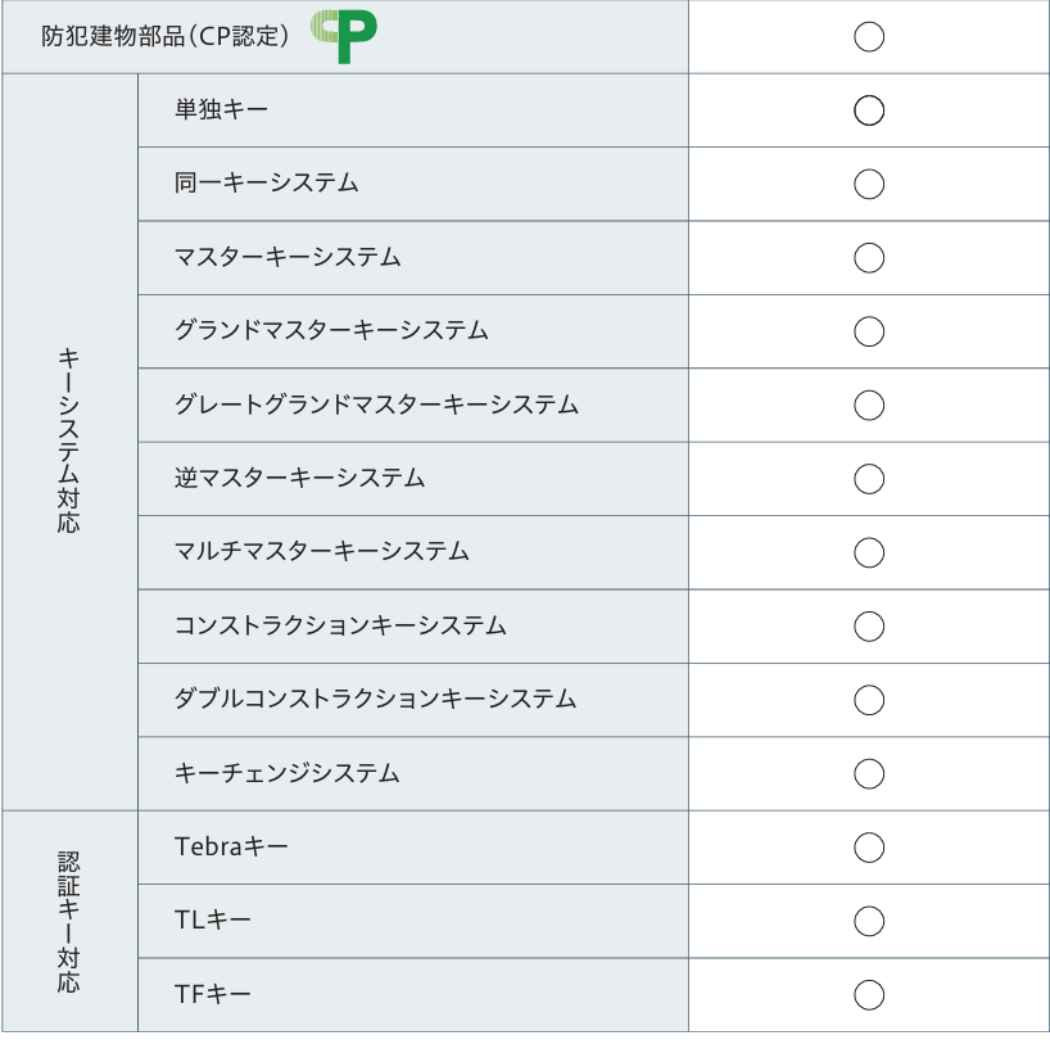Click the circle beside キーチェンジシステム
Image resolution: width=1050 pixels, height=1050 pixels.
point(870,774)
